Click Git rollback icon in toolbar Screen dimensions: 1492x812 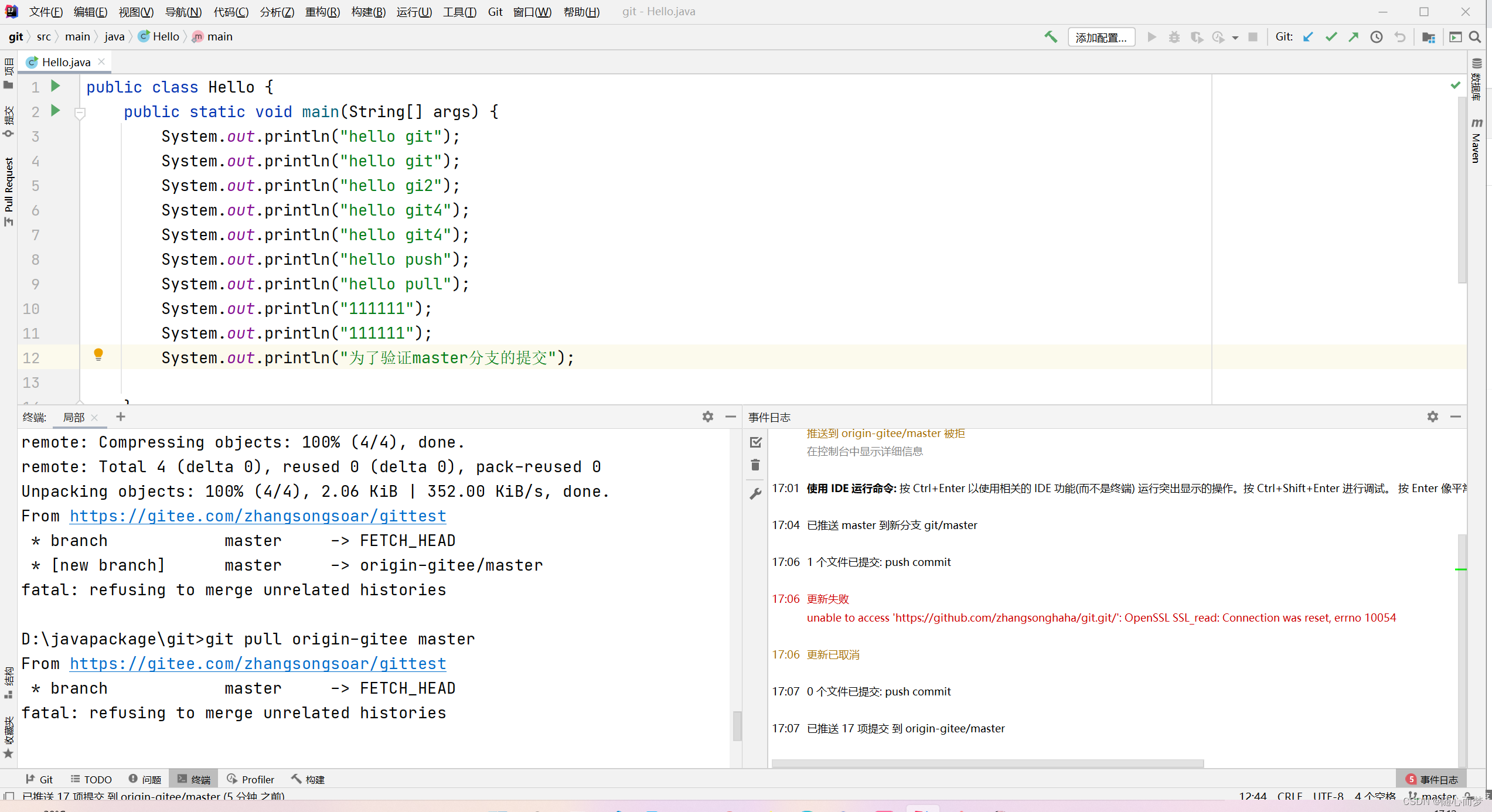1400,37
